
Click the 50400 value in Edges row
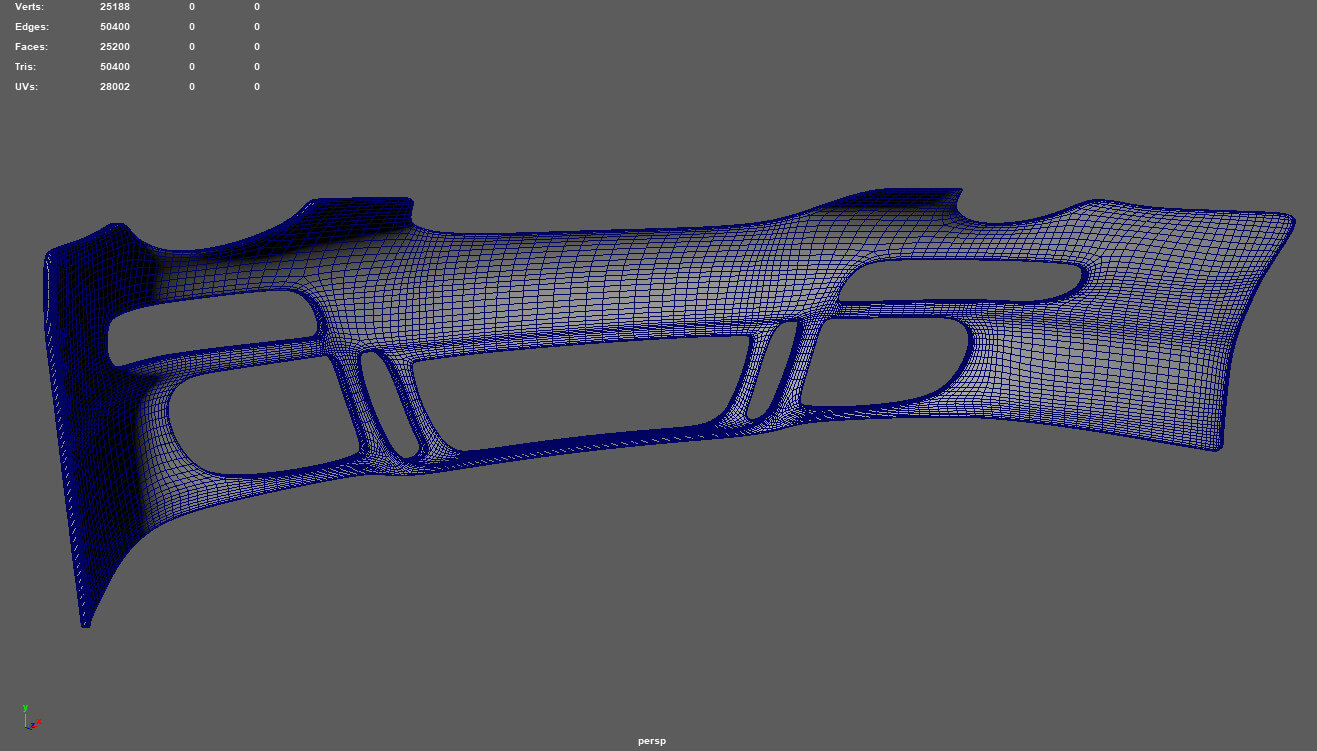pos(115,27)
